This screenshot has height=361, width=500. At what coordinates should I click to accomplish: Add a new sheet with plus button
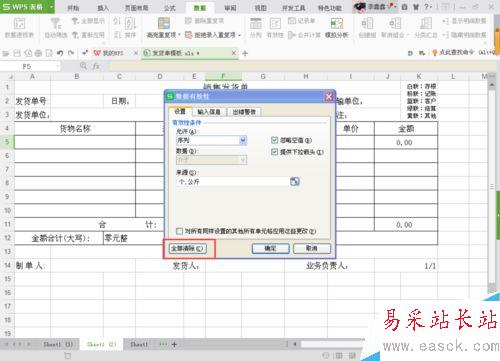point(174,344)
